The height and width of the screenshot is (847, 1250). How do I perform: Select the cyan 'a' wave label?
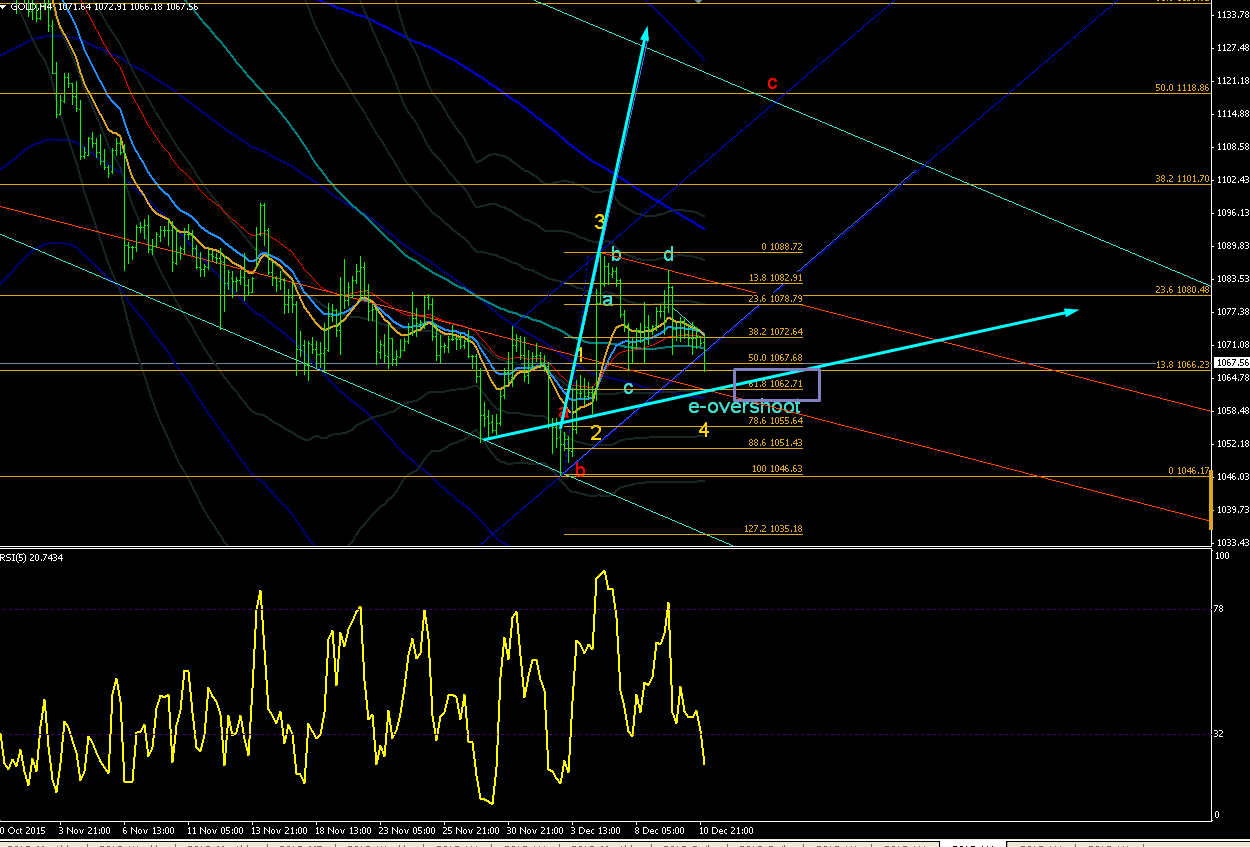pyautogui.click(x=607, y=299)
